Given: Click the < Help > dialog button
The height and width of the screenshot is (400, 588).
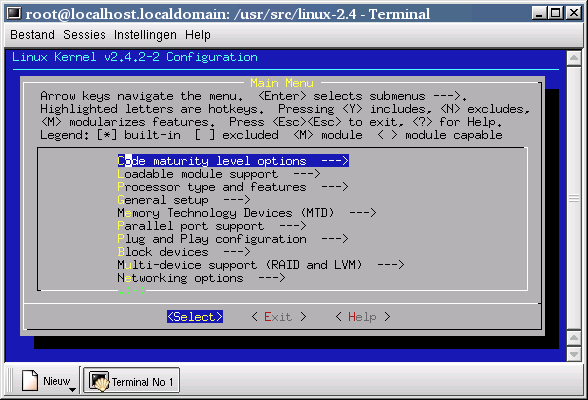Looking at the screenshot, I should click(363, 317).
